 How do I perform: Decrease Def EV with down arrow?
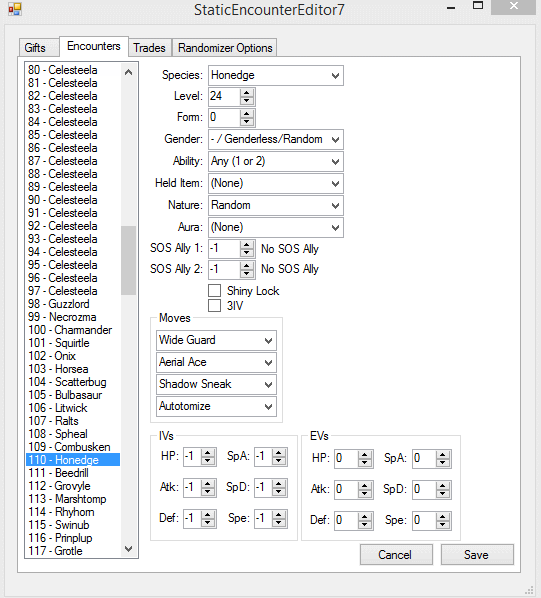coord(365,525)
